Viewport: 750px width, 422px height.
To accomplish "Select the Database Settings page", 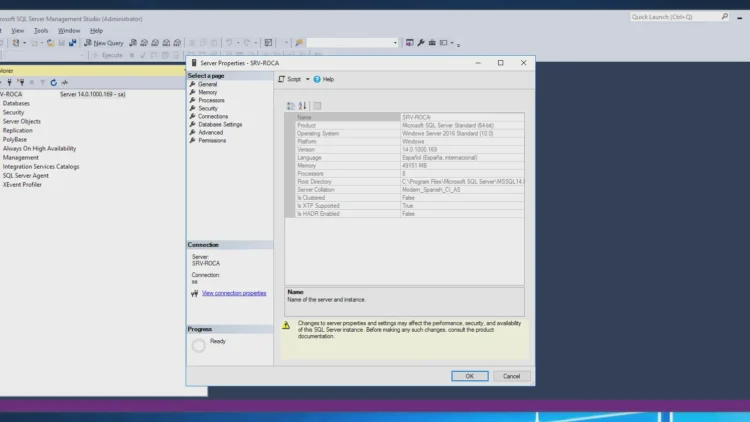I will (x=220, y=125).
